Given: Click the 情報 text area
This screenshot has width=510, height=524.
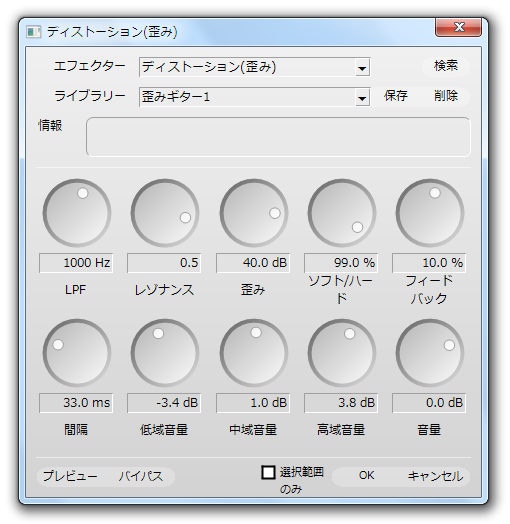Looking at the screenshot, I should (x=278, y=137).
